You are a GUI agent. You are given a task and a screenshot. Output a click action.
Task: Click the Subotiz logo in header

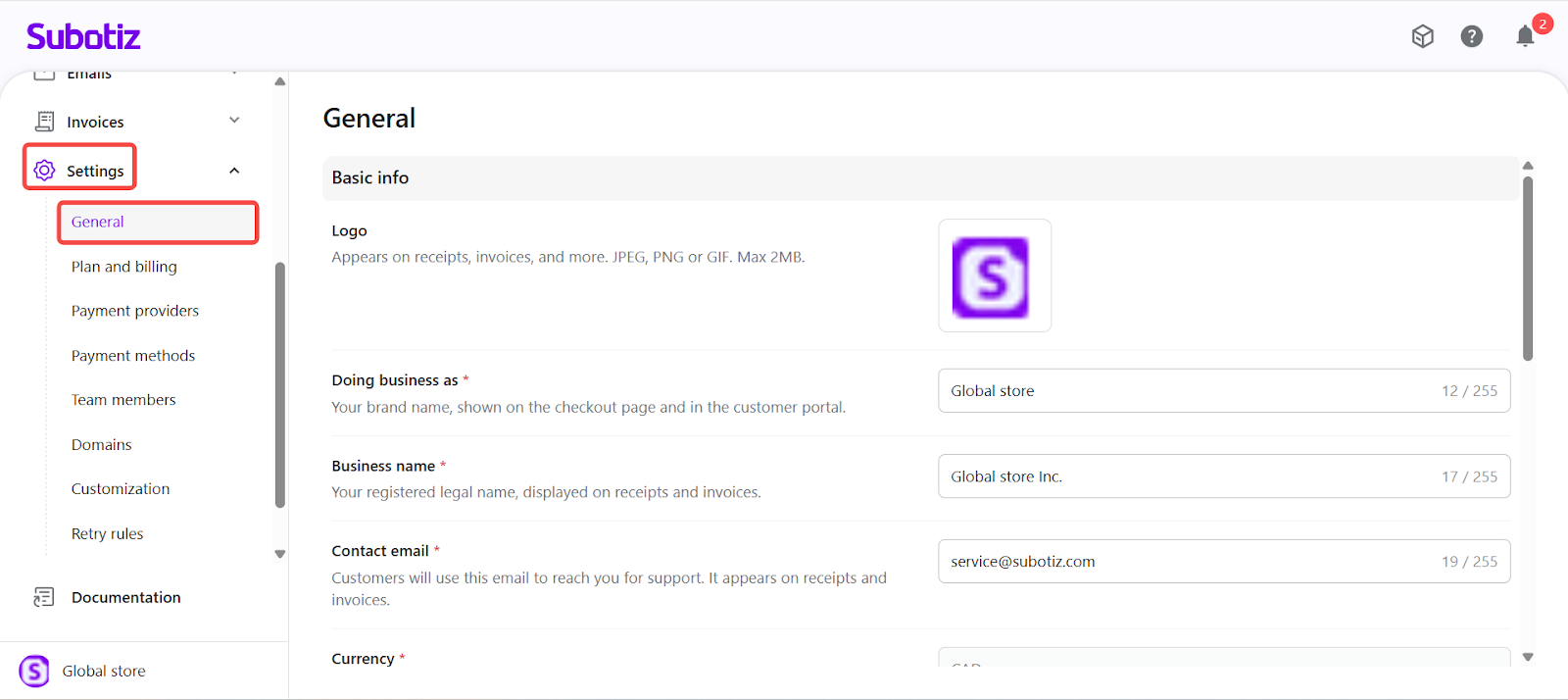pos(83,36)
